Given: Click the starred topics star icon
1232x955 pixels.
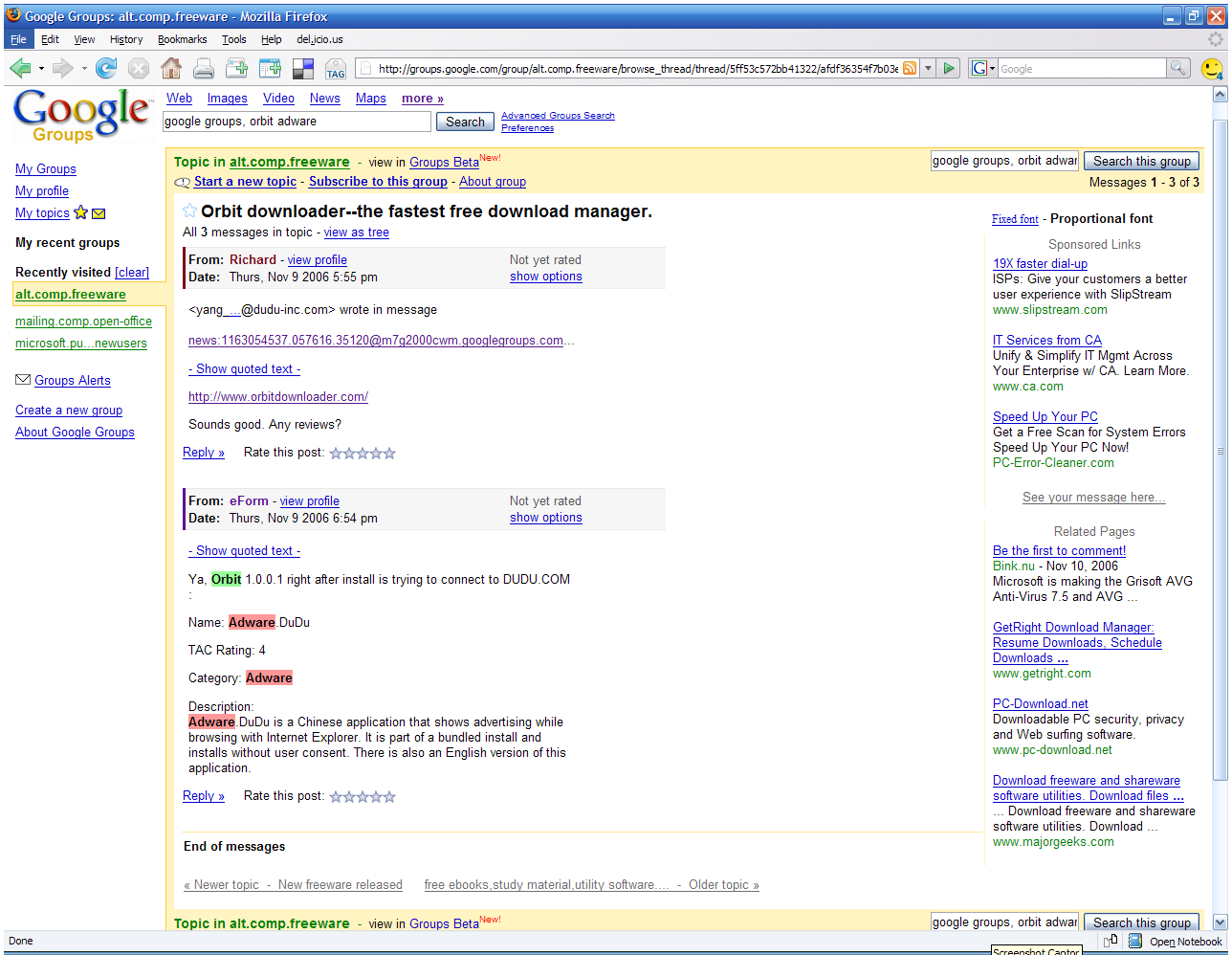Looking at the screenshot, I should [81, 212].
